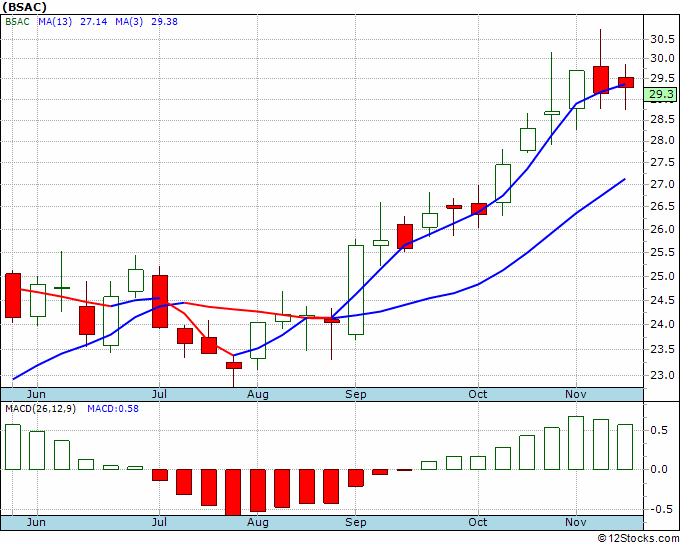Click Jun on the price chart time axis
Screen dimensions: 680x546
36,394
